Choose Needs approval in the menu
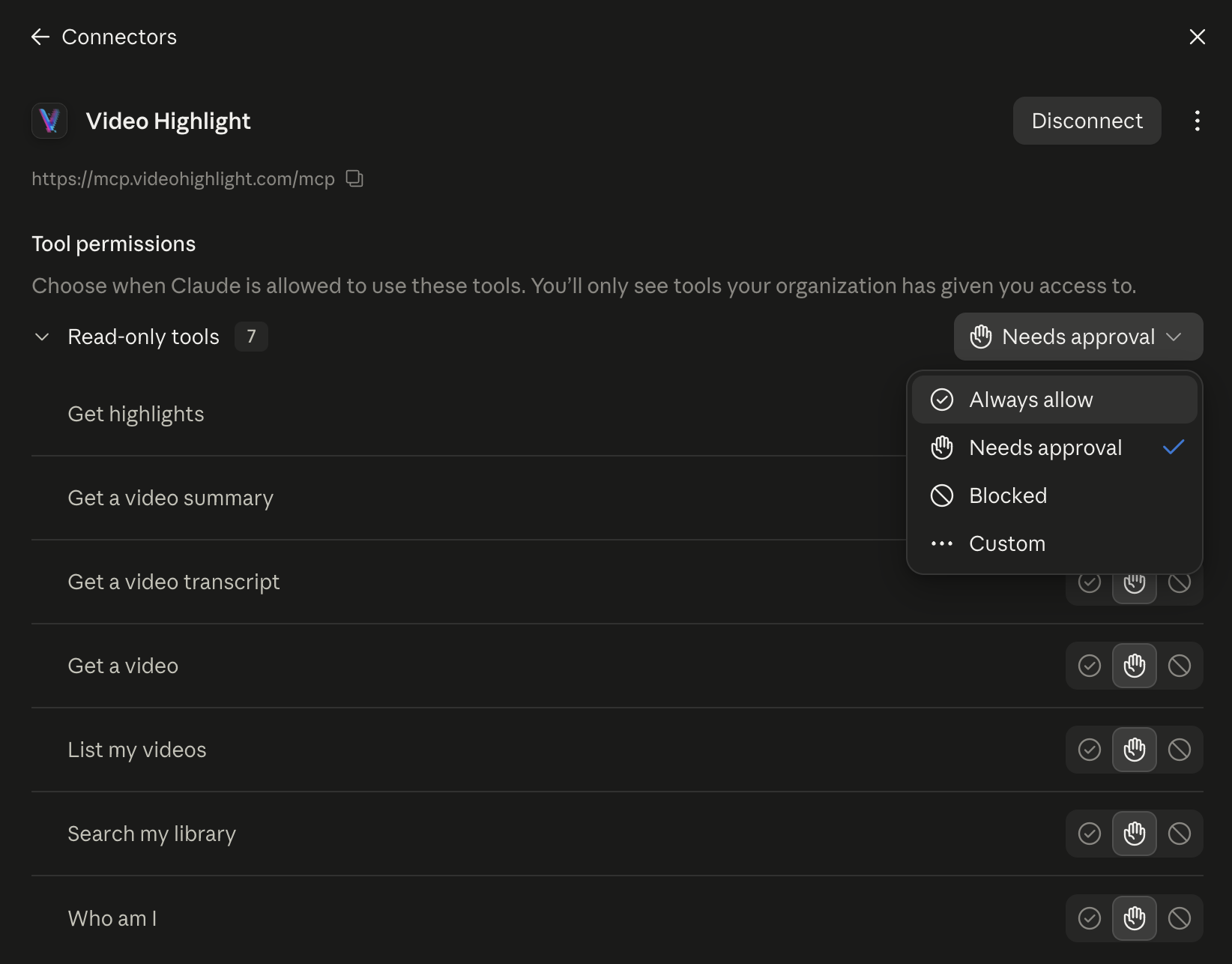1232x964 pixels. pos(1054,448)
